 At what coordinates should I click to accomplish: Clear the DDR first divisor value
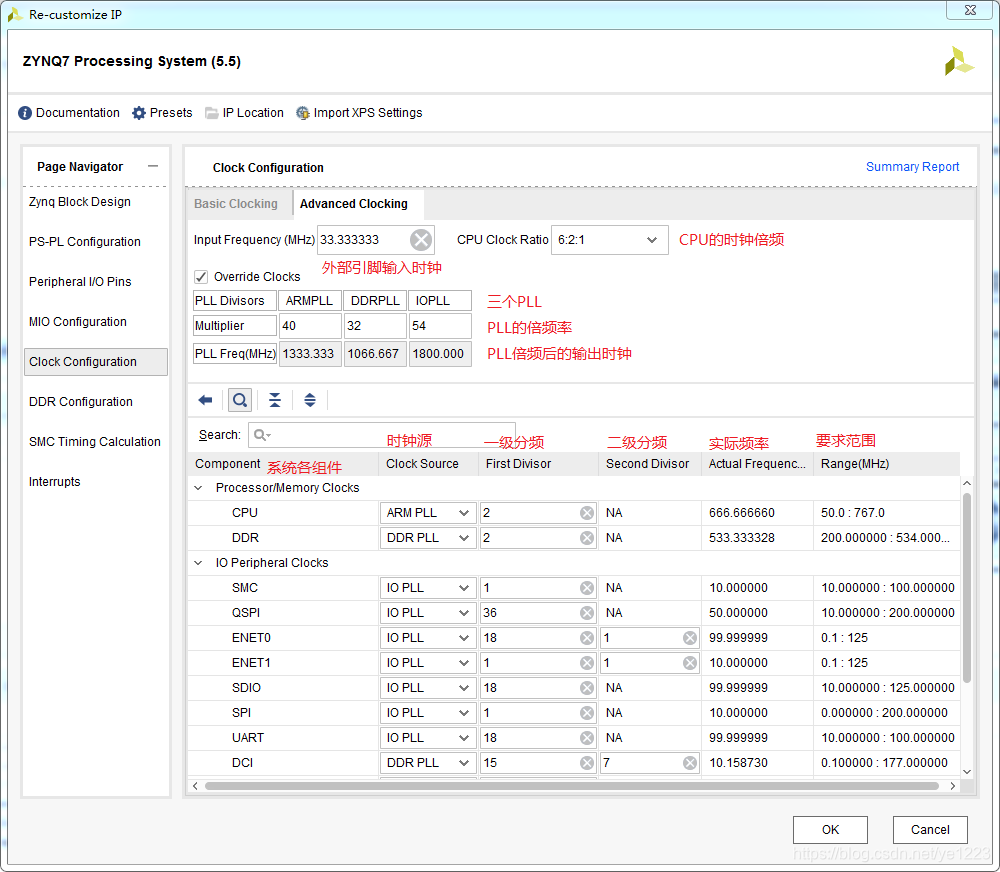(587, 538)
